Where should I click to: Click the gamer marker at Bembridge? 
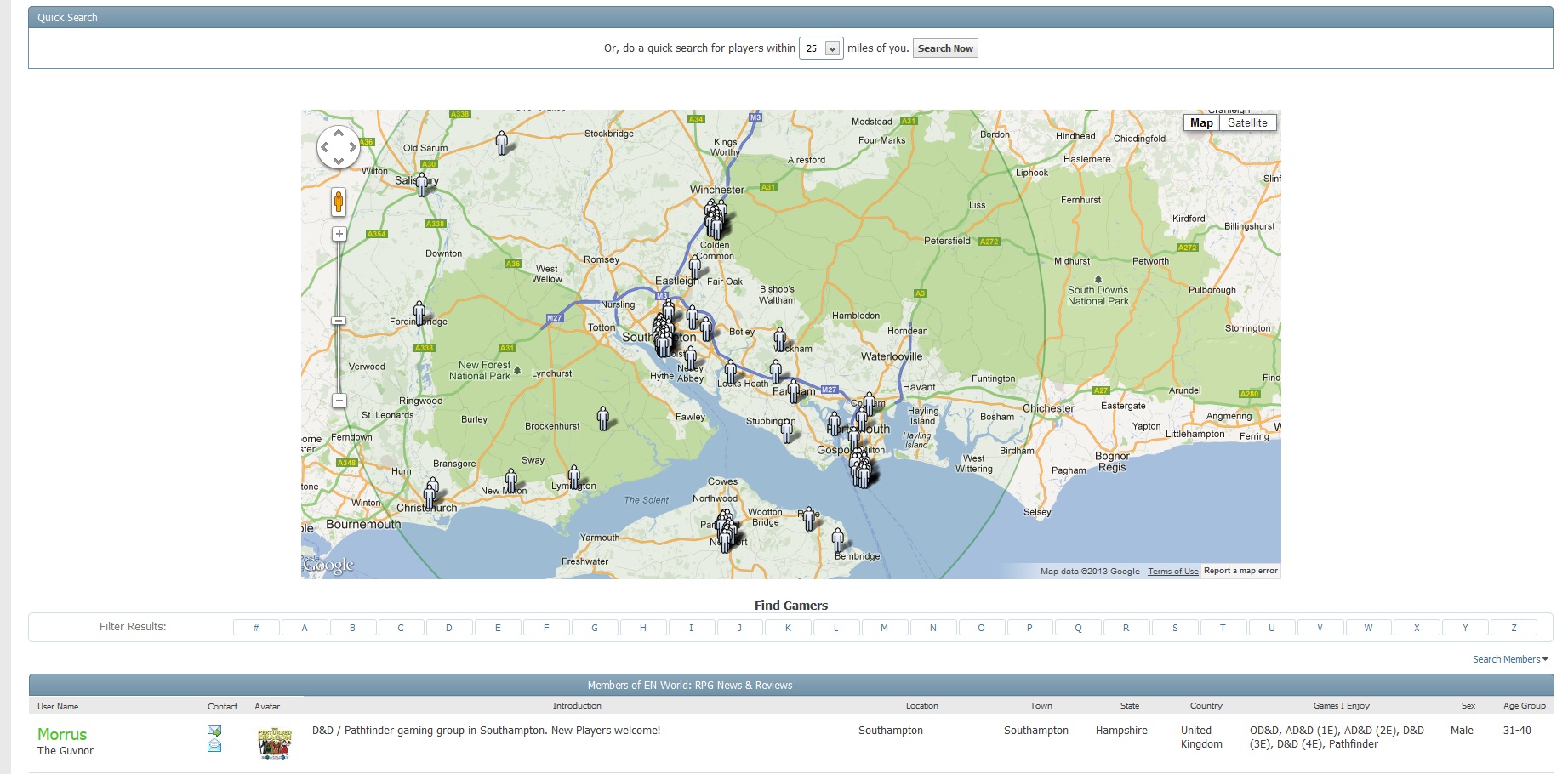(838, 540)
